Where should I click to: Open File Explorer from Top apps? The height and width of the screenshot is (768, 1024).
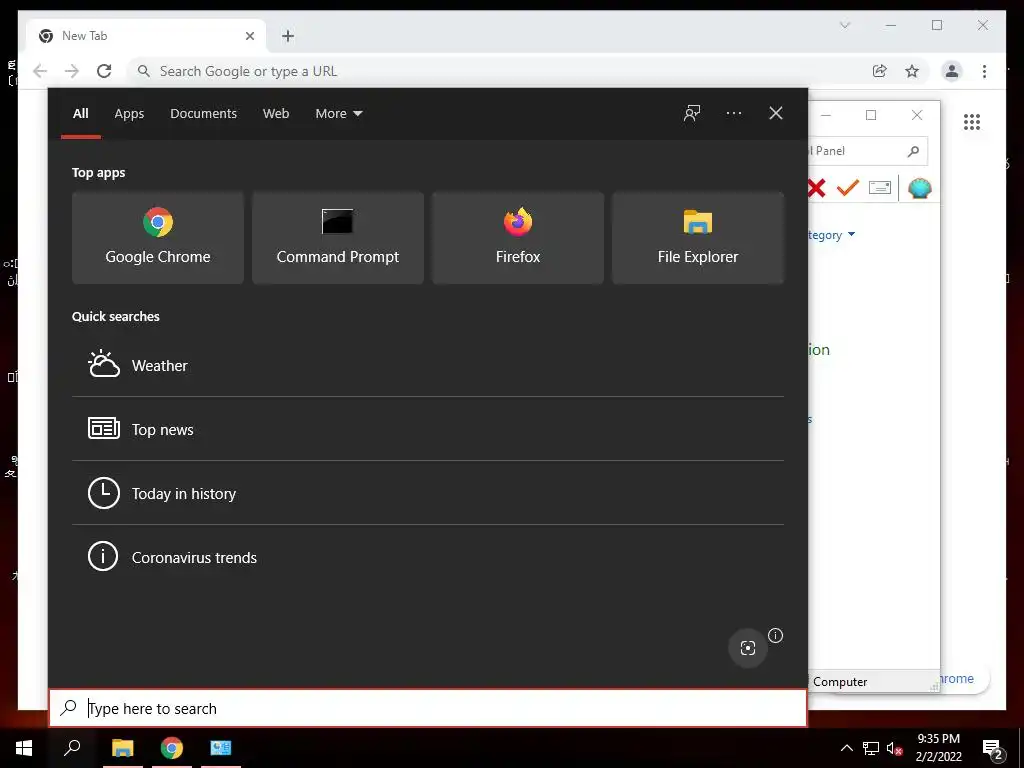point(697,238)
